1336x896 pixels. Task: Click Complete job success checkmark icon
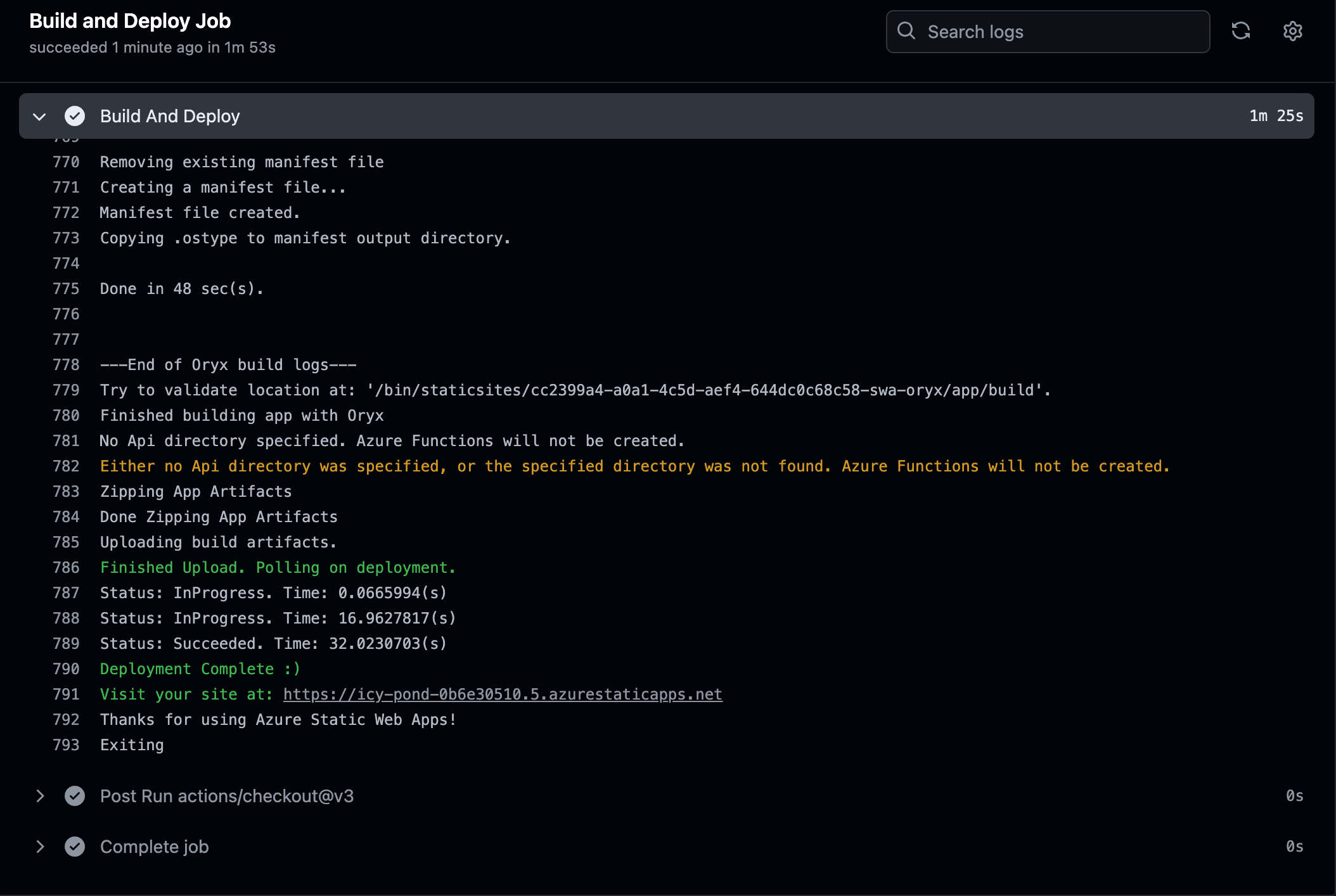75,847
